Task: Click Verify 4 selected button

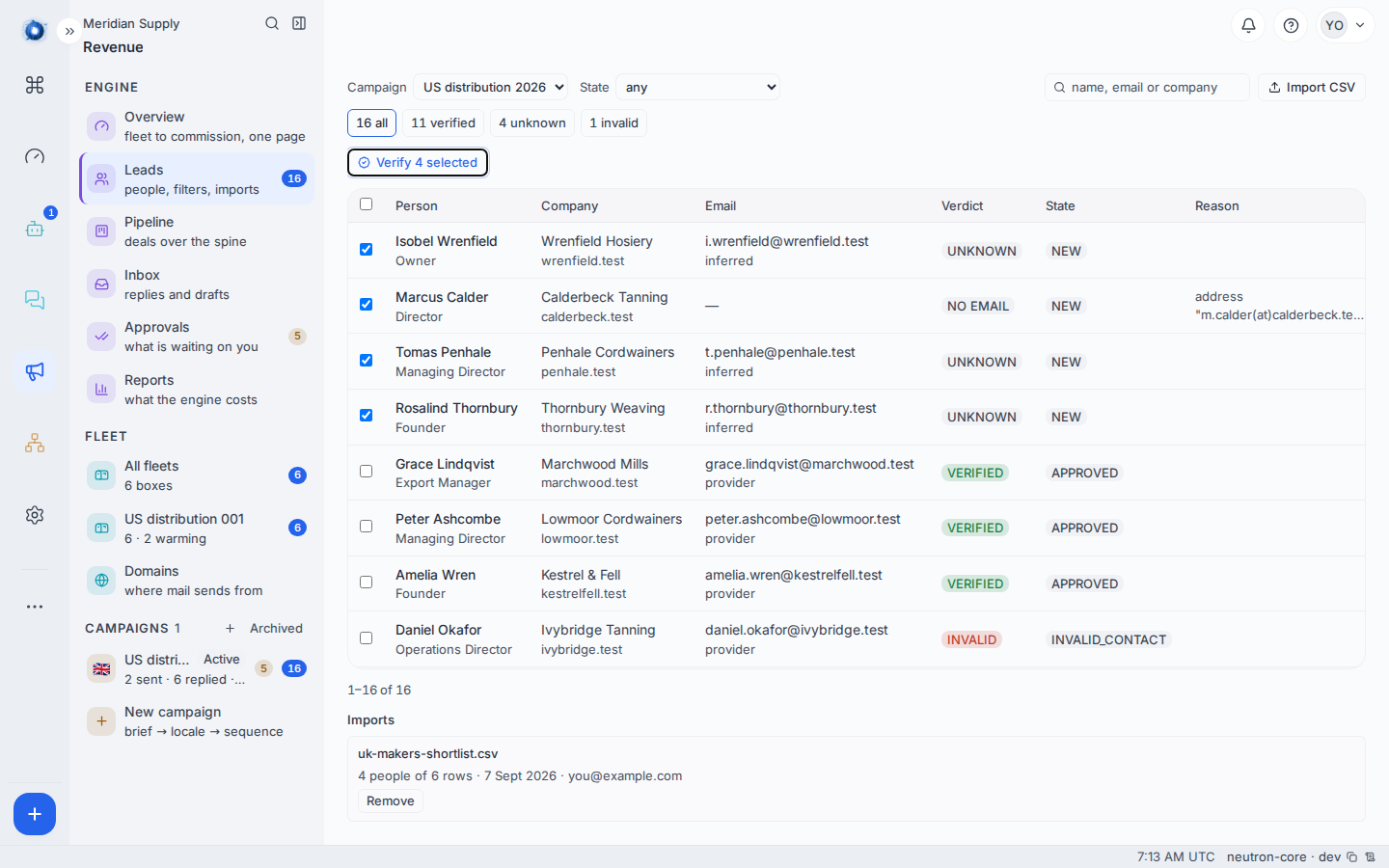Action: (x=418, y=162)
